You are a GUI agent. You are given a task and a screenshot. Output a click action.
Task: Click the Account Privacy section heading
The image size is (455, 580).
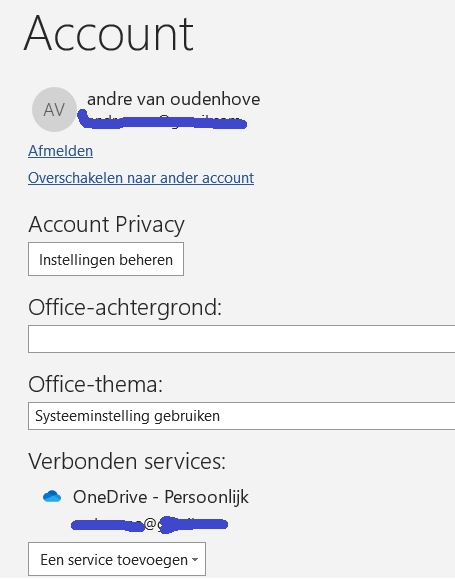pos(107,225)
